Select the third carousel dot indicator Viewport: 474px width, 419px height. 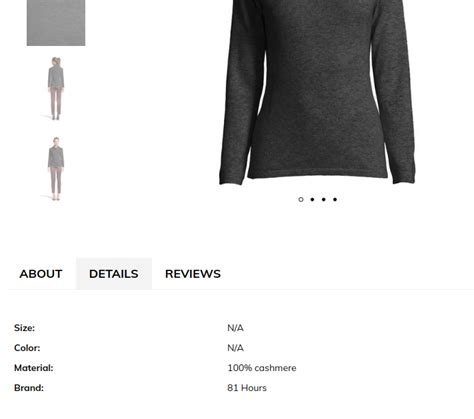(324, 199)
